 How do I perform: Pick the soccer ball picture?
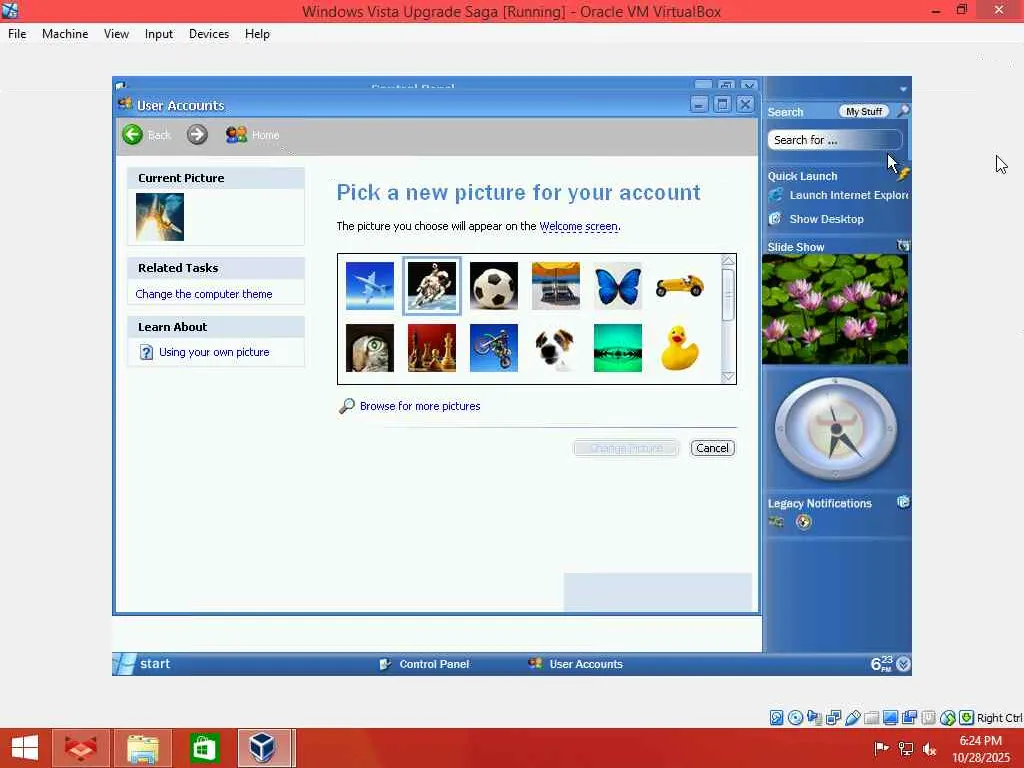494,286
